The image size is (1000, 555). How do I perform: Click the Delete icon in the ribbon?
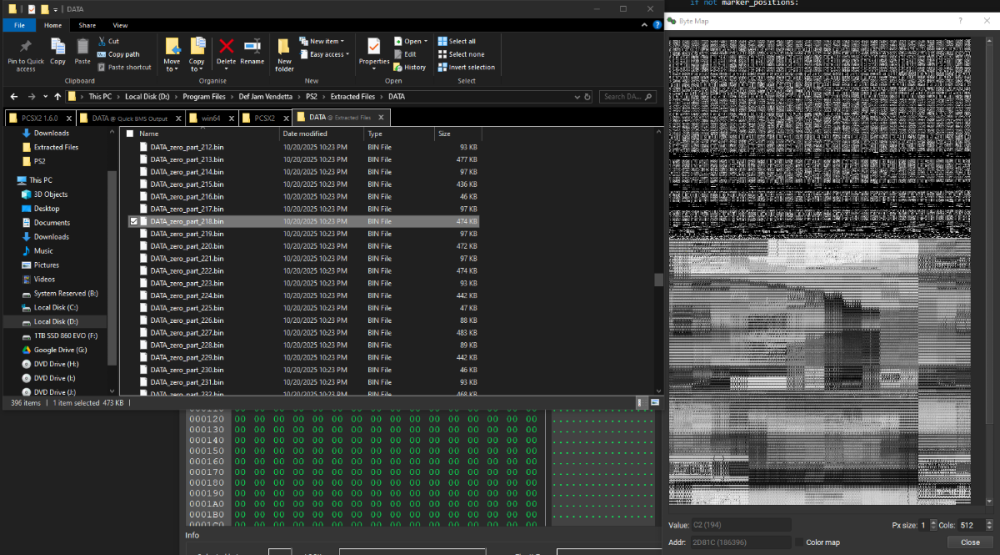pyautogui.click(x=227, y=51)
